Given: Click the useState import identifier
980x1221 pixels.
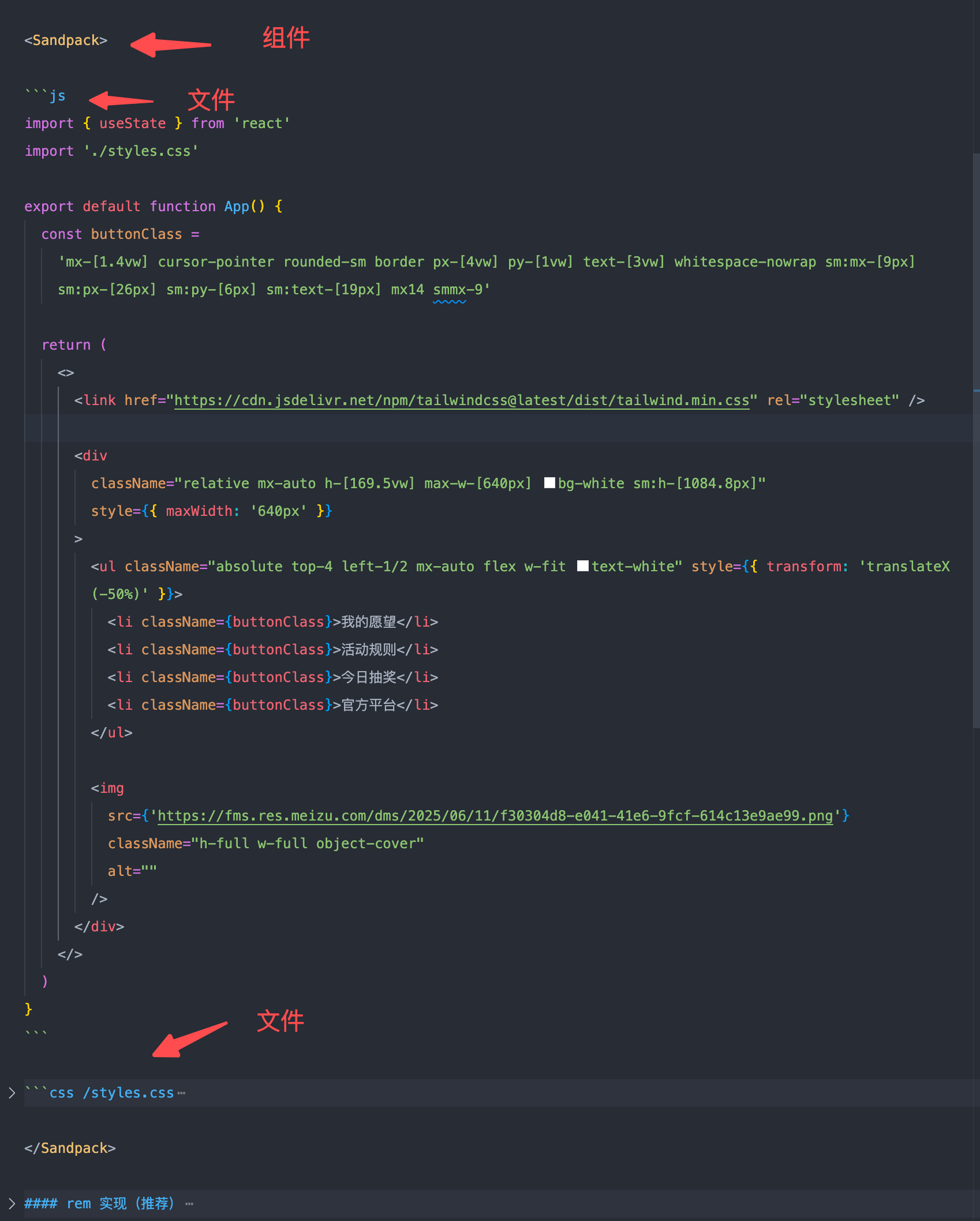Looking at the screenshot, I should pyautogui.click(x=133, y=123).
